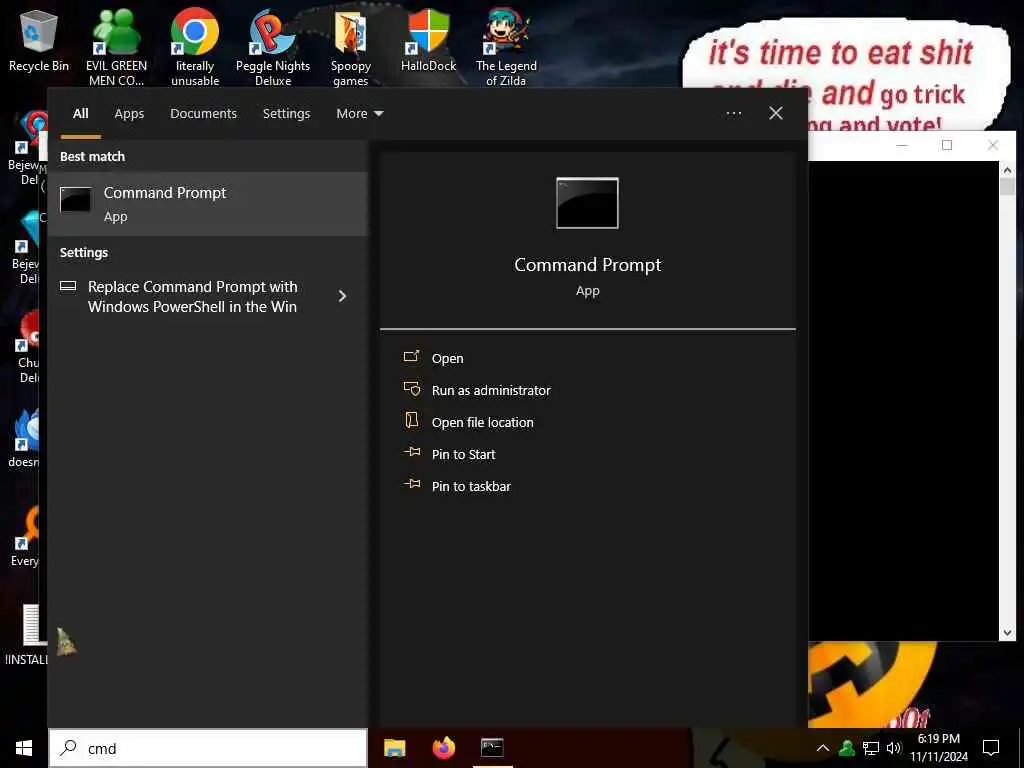
Task: Switch to the Documents search tab
Action: coord(203,114)
